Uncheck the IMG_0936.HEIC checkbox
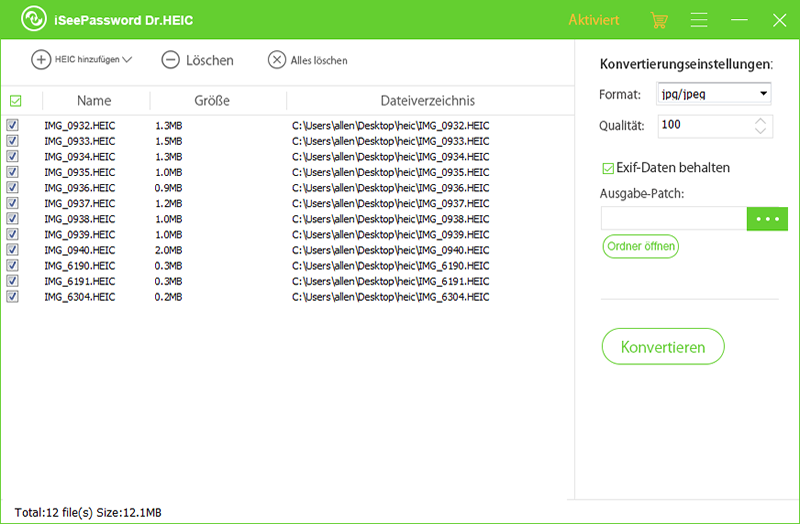Viewport: 800px width, 524px height. pos(12,187)
